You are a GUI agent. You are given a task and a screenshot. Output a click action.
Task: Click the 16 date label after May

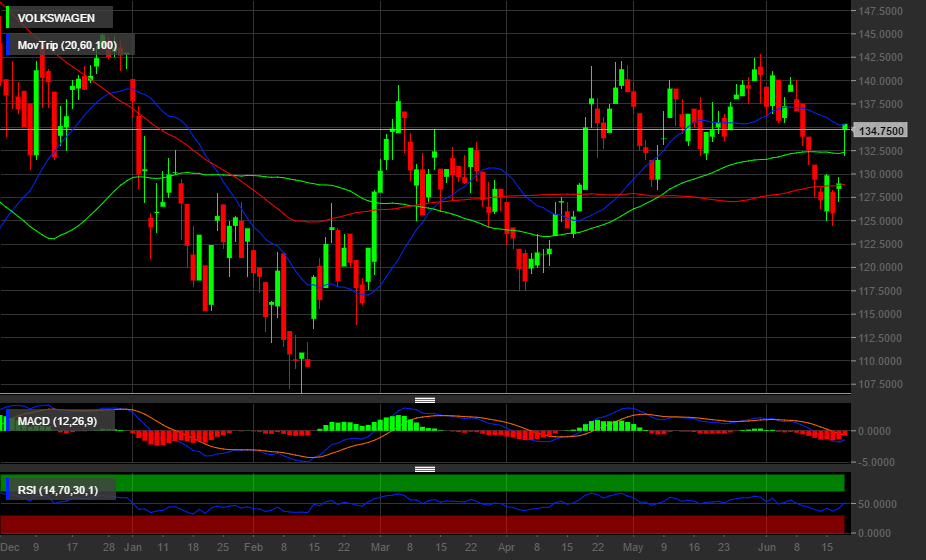(694, 548)
